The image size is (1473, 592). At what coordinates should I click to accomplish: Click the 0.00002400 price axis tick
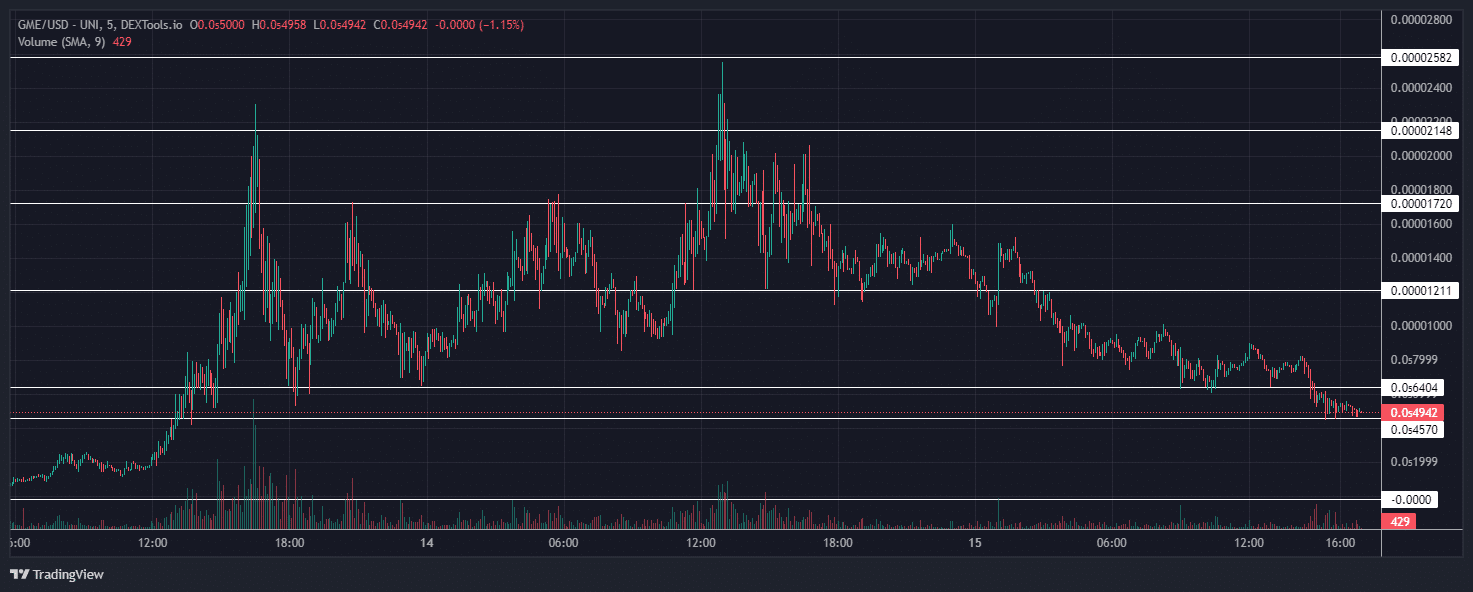pyautogui.click(x=1421, y=87)
